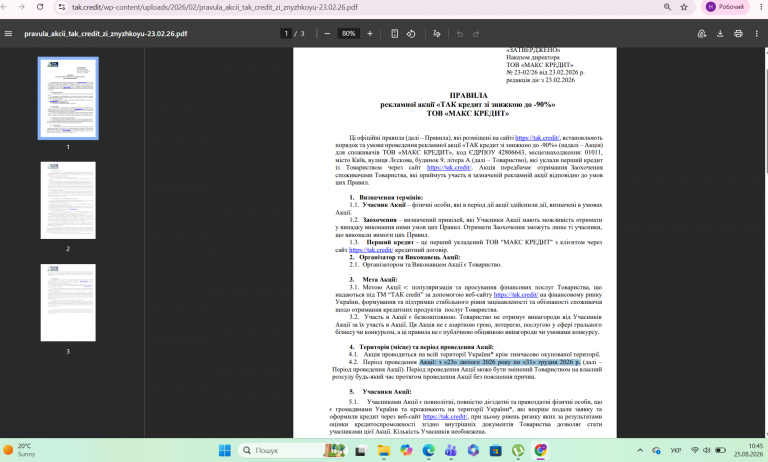Open the PDF viewer more actions menu

coord(757,34)
